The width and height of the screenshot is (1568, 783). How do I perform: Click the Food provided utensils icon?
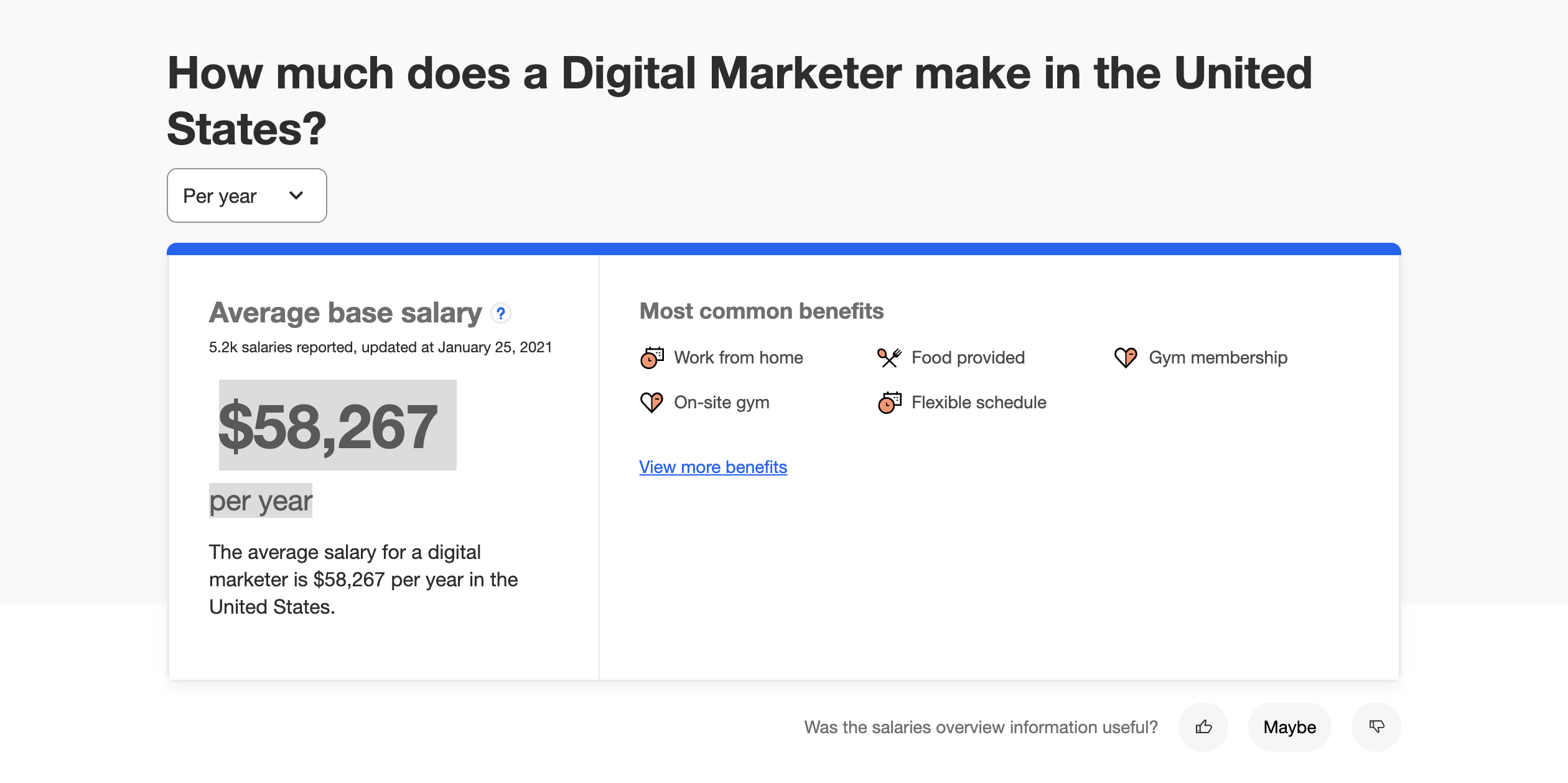(x=889, y=358)
